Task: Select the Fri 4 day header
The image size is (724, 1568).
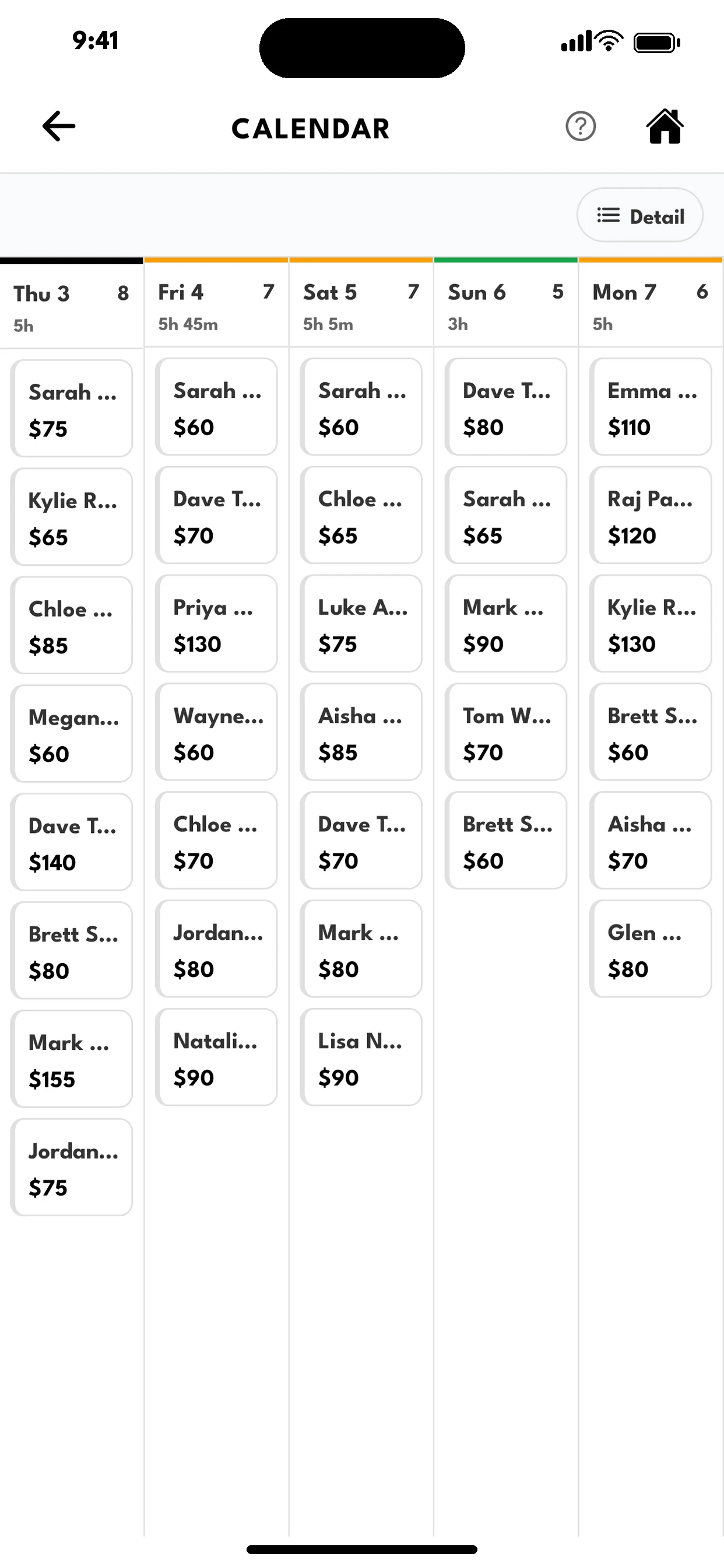Action: pos(216,305)
